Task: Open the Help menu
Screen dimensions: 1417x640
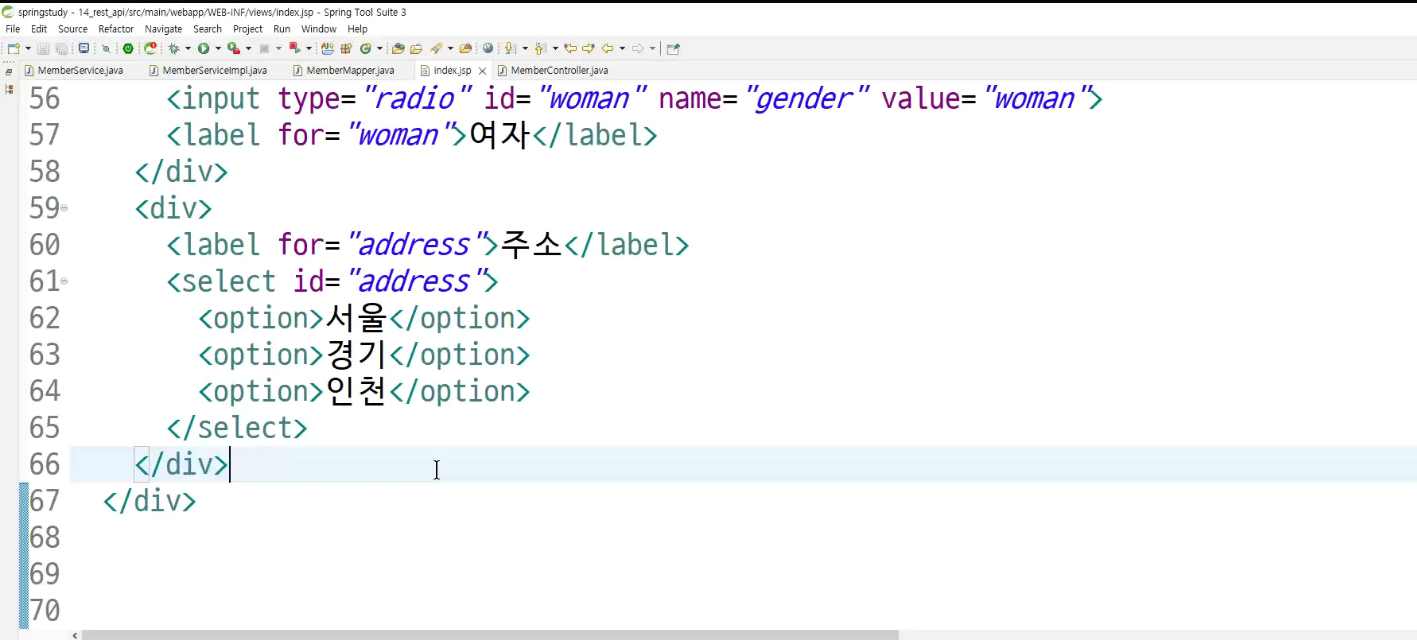Action: 358,29
